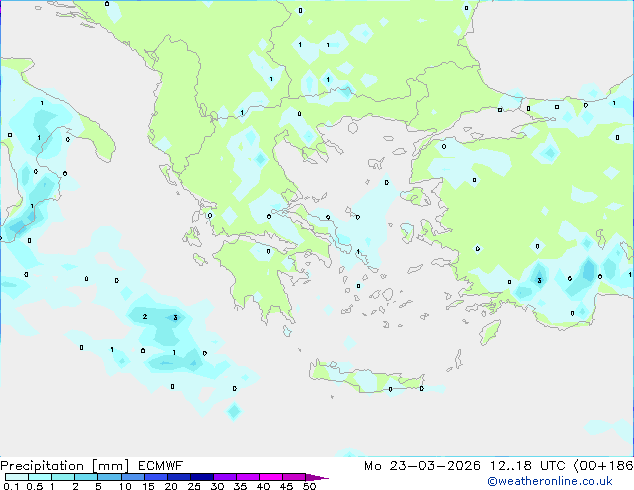Click the 'Precipitation [mm]' title text
Screen dimensions: 634x490
pyautogui.click(x=65, y=466)
